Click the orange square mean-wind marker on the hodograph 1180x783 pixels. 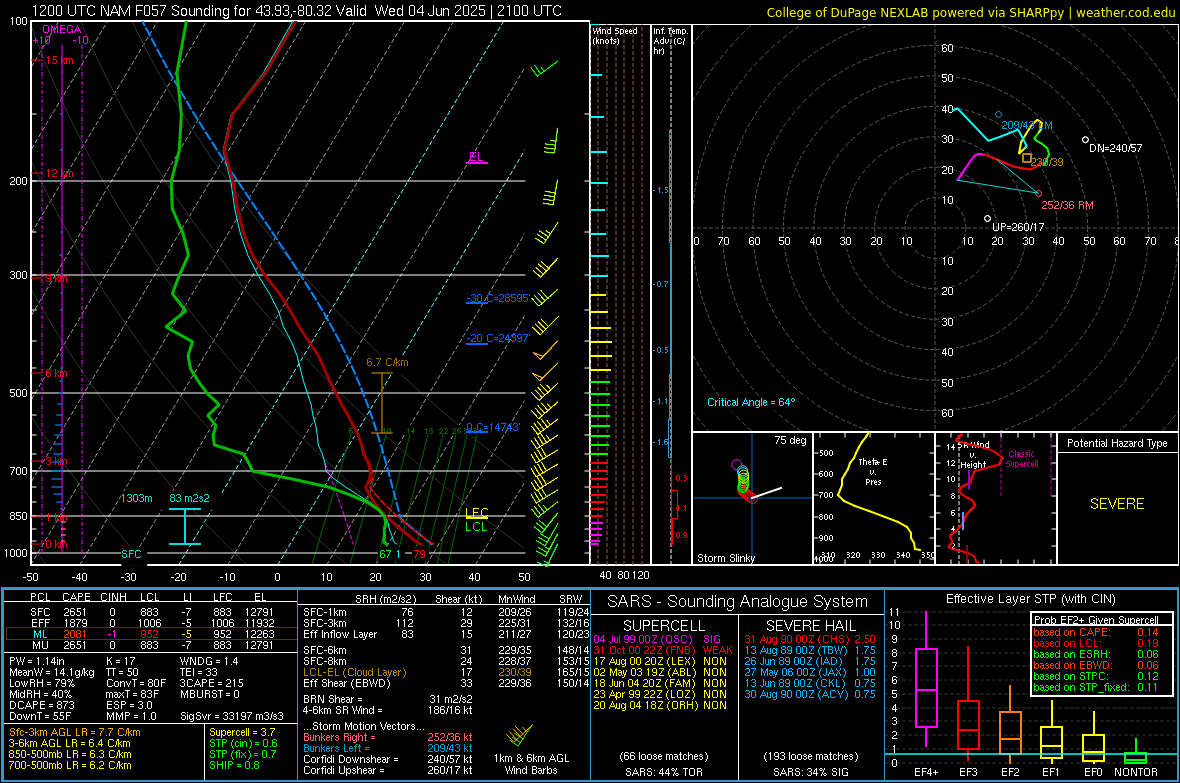[1027, 158]
